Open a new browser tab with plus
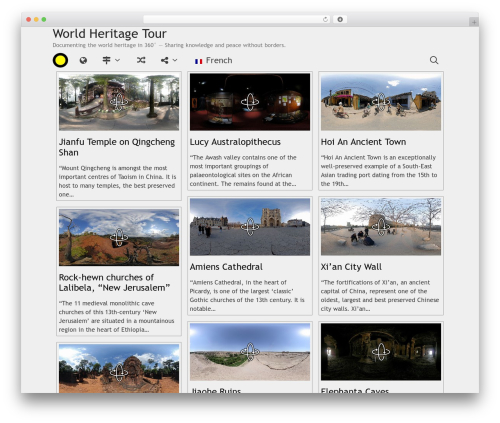500x423 pixels. click(474, 22)
